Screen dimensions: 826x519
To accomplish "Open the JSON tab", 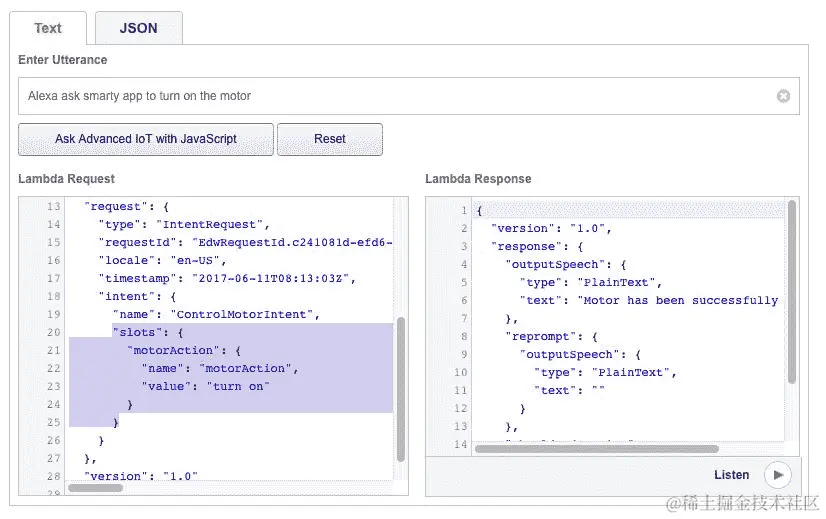I will click(139, 28).
